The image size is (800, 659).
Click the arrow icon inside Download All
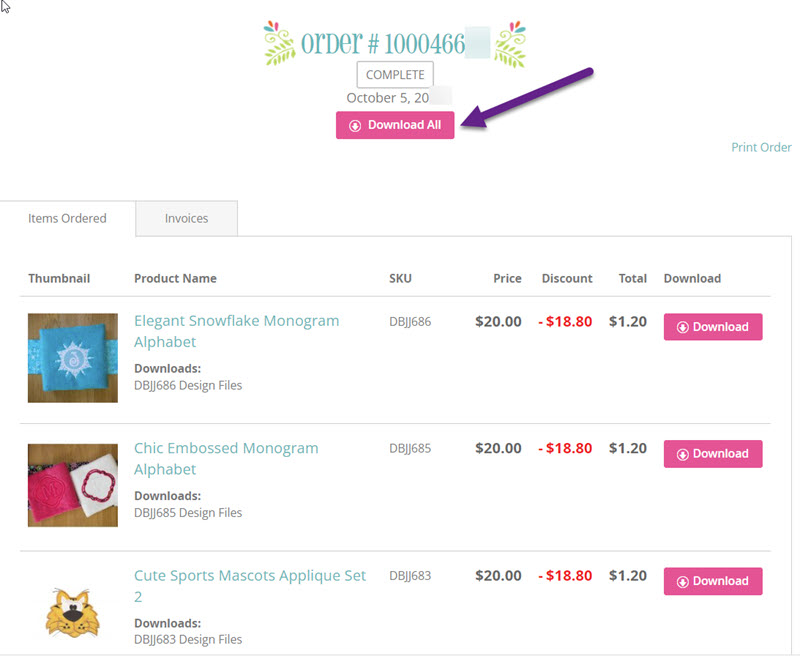(355, 125)
